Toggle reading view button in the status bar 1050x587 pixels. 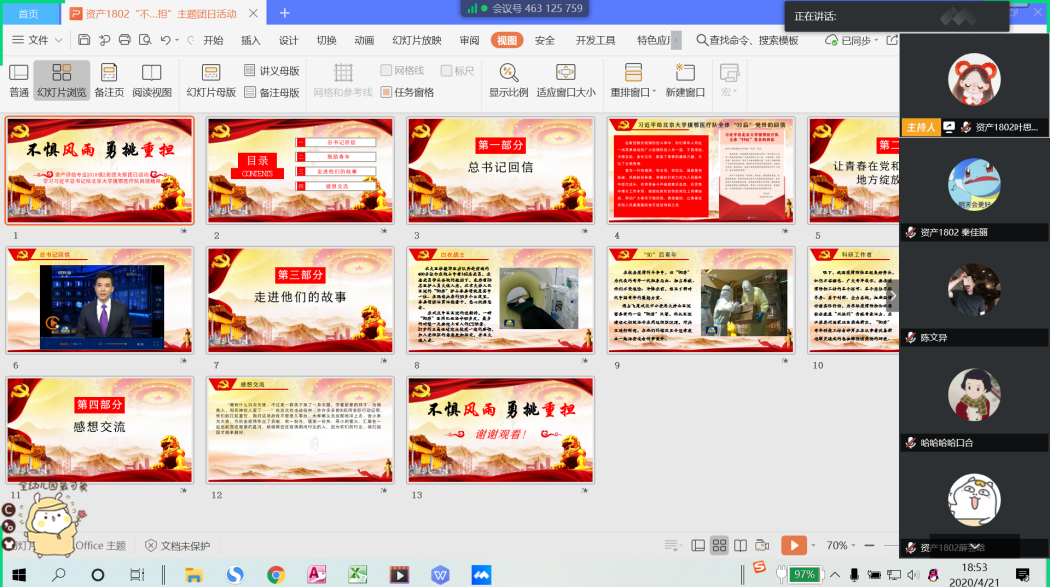point(741,546)
